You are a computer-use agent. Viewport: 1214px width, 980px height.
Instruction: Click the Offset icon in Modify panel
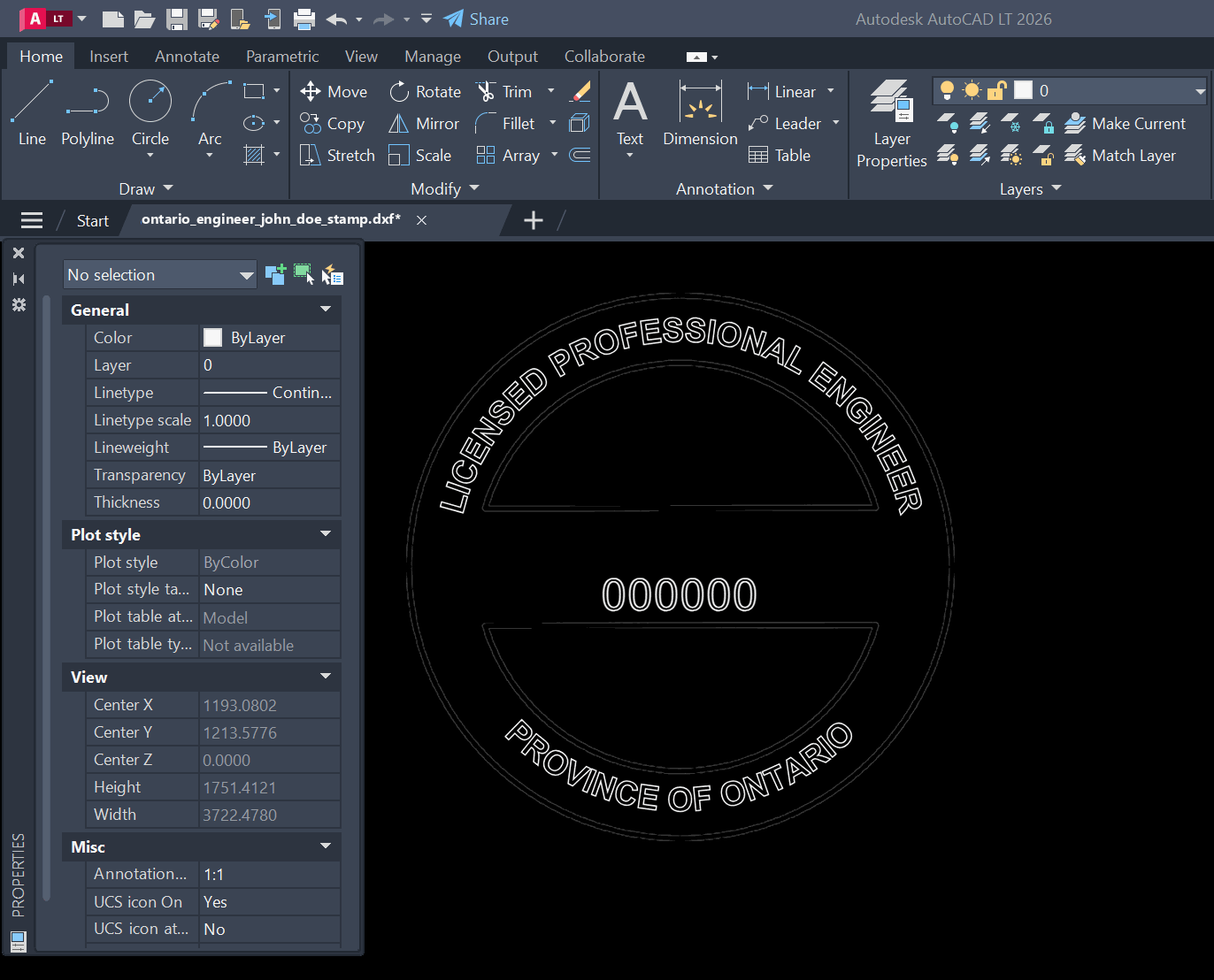pyautogui.click(x=580, y=156)
